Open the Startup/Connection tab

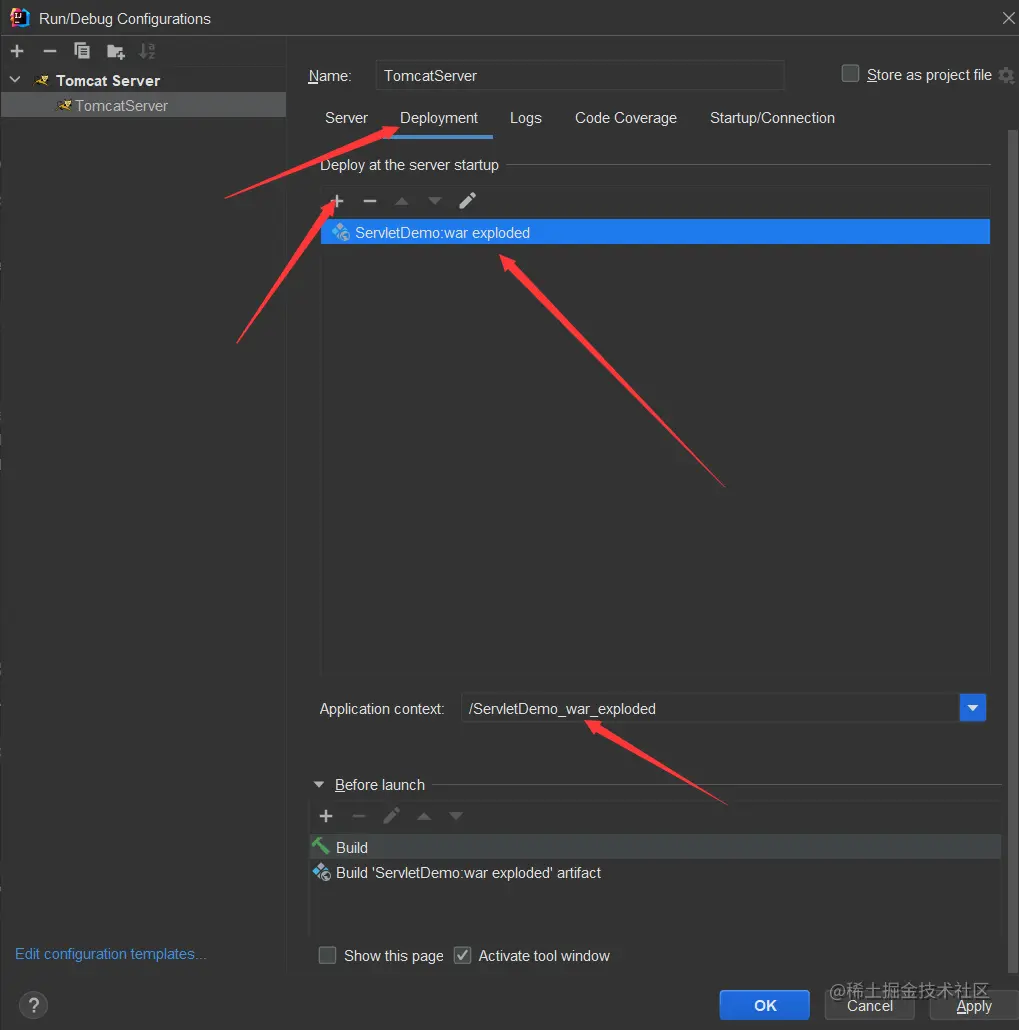pyautogui.click(x=772, y=118)
